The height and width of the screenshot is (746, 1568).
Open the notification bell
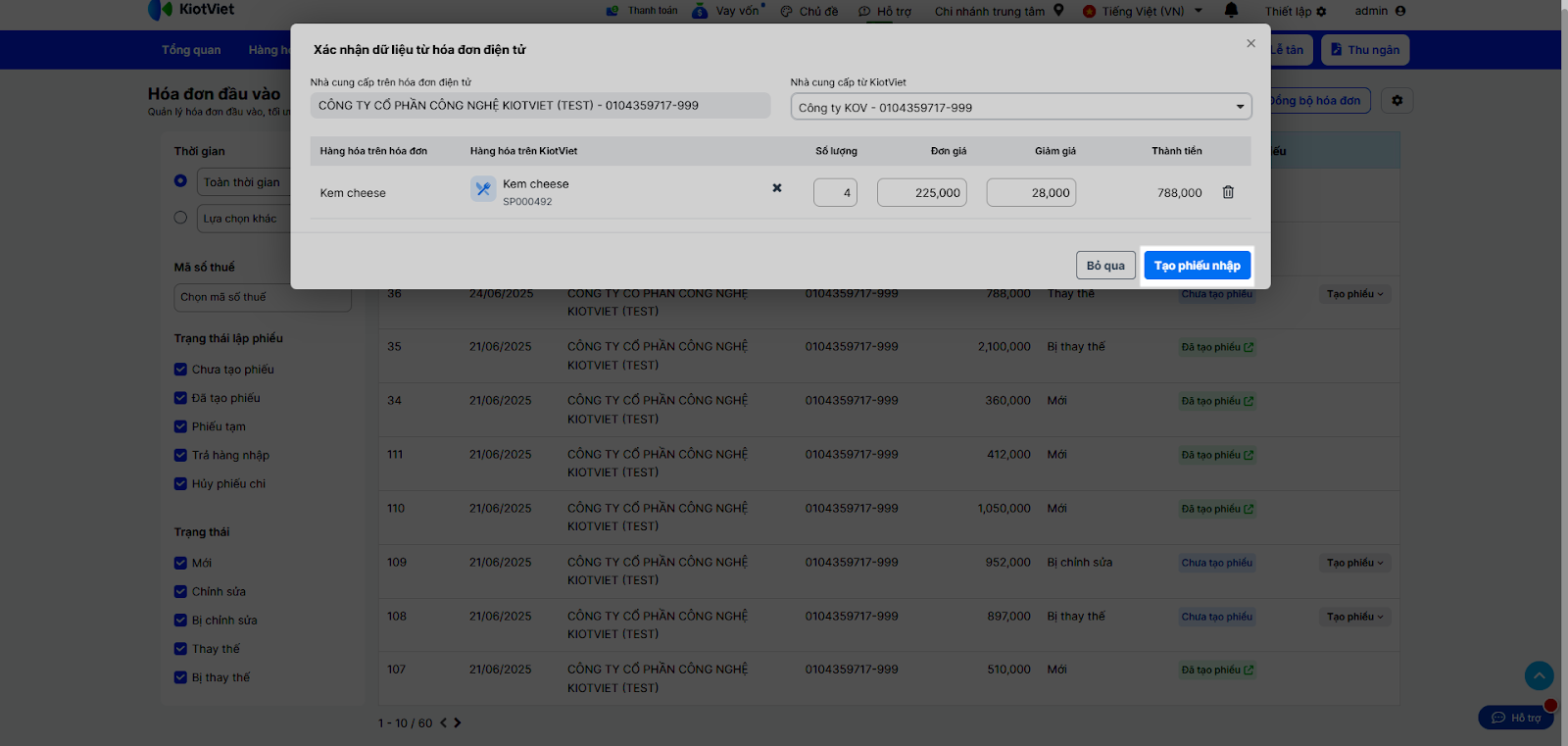(1232, 11)
